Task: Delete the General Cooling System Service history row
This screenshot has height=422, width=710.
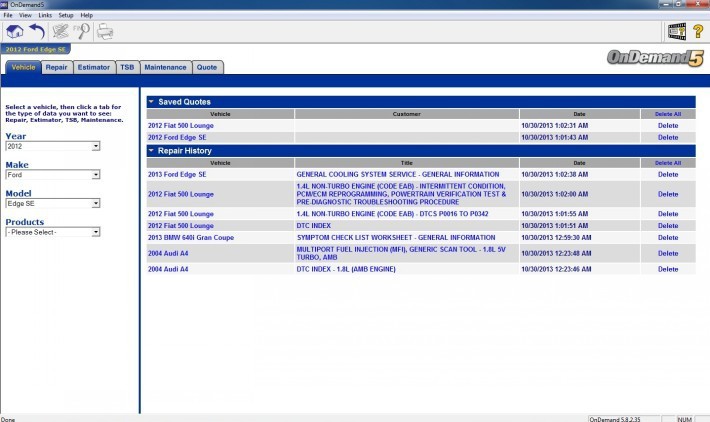Action: tap(668, 174)
